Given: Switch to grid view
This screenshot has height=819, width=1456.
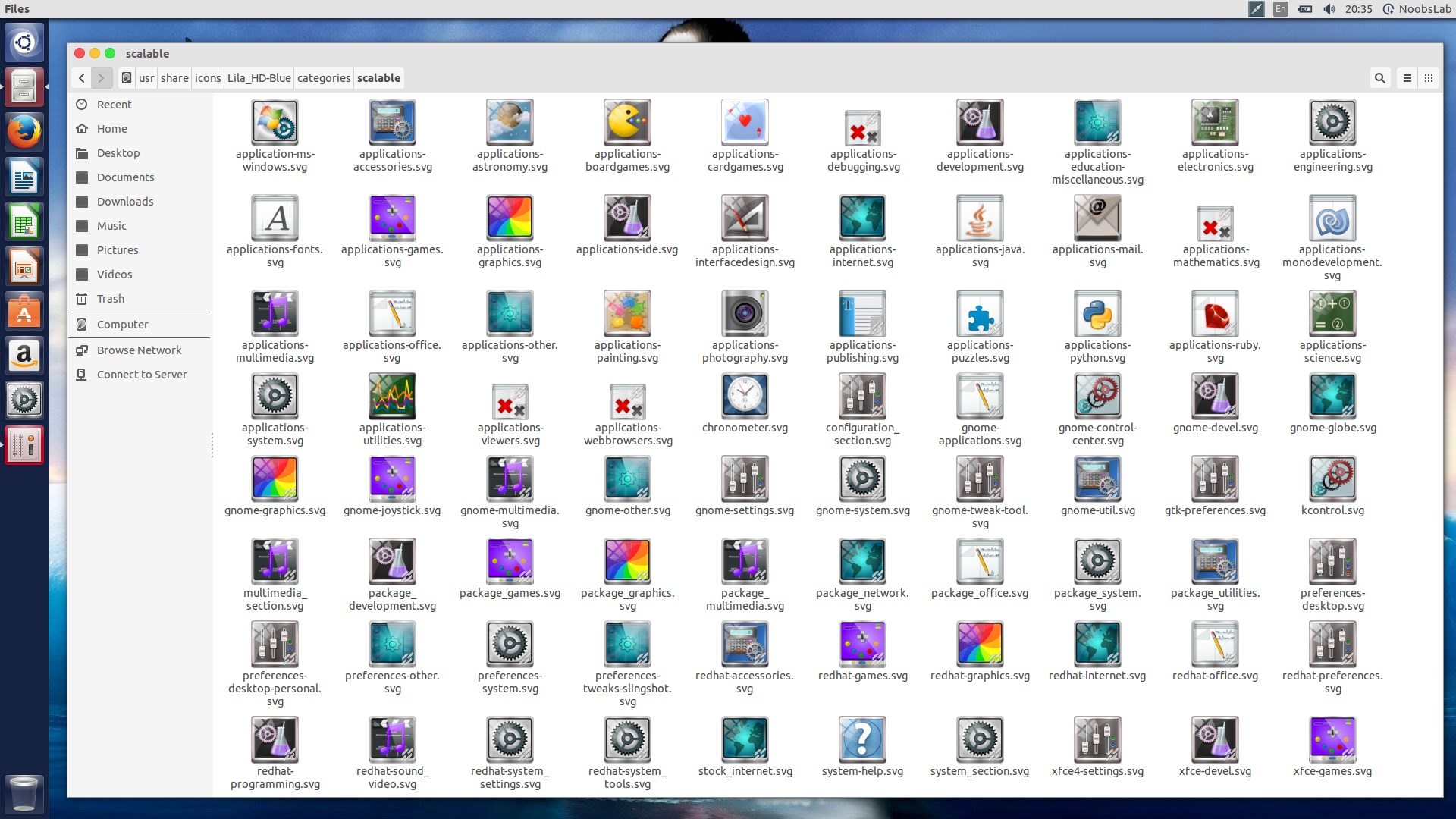Looking at the screenshot, I should [x=1429, y=78].
